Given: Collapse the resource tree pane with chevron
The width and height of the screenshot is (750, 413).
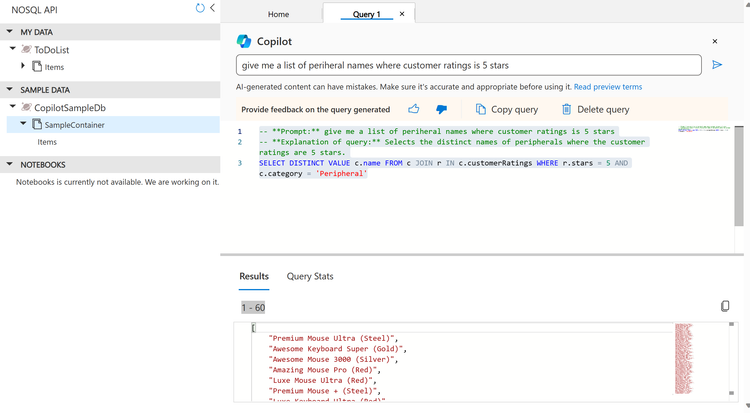Looking at the screenshot, I should [212, 8].
